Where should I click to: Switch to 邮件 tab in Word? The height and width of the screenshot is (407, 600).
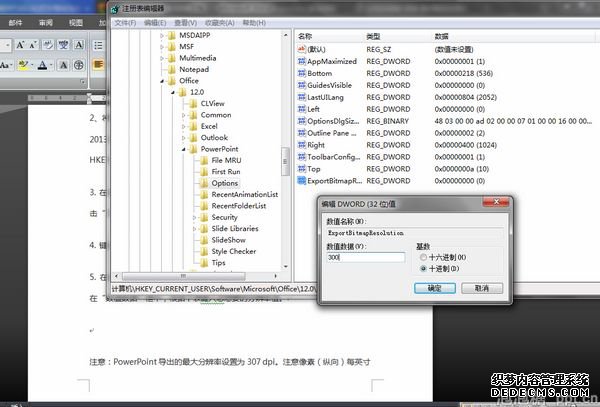(x=15, y=23)
